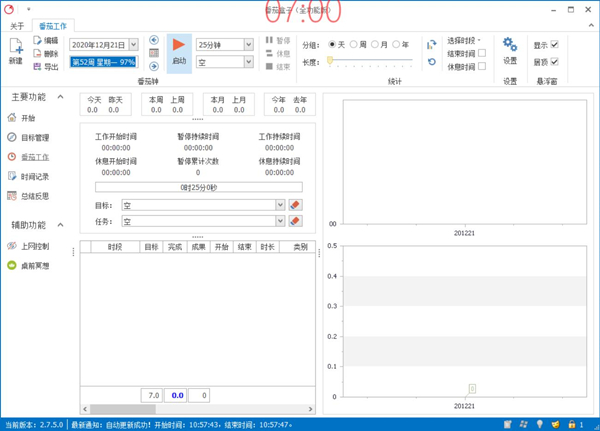The image size is (600, 431).
Task: Select the 周 grouping radio button
Action: pos(354,45)
